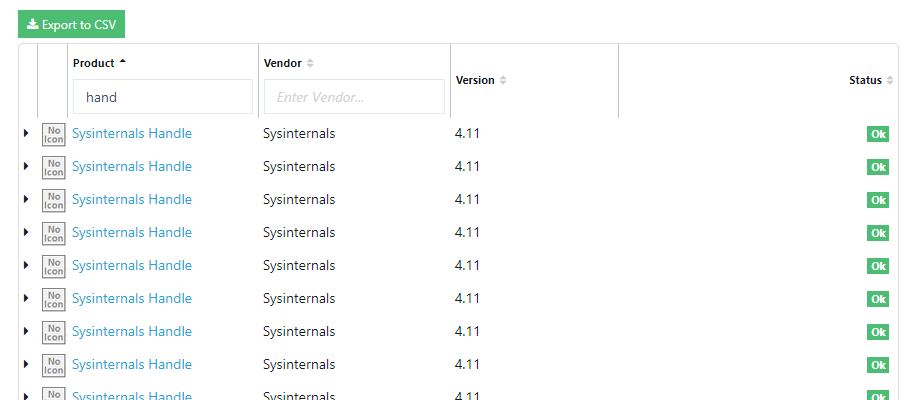915x400 pixels.
Task: Expand the second Sysinternals Handle row
Action: coord(26,166)
